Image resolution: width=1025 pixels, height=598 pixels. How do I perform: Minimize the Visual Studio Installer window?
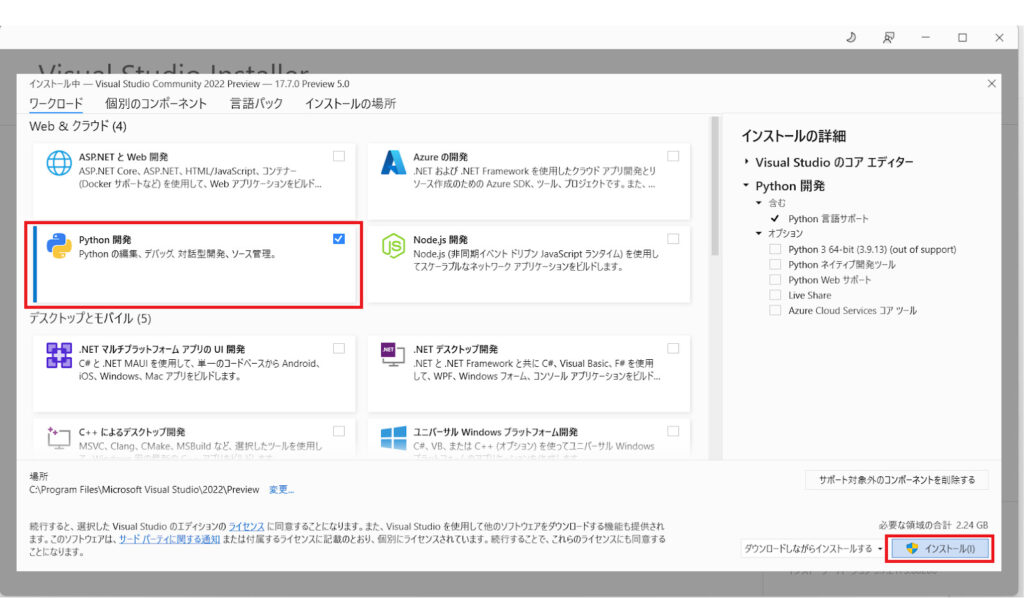pyautogui.click(x=926, y=37)
